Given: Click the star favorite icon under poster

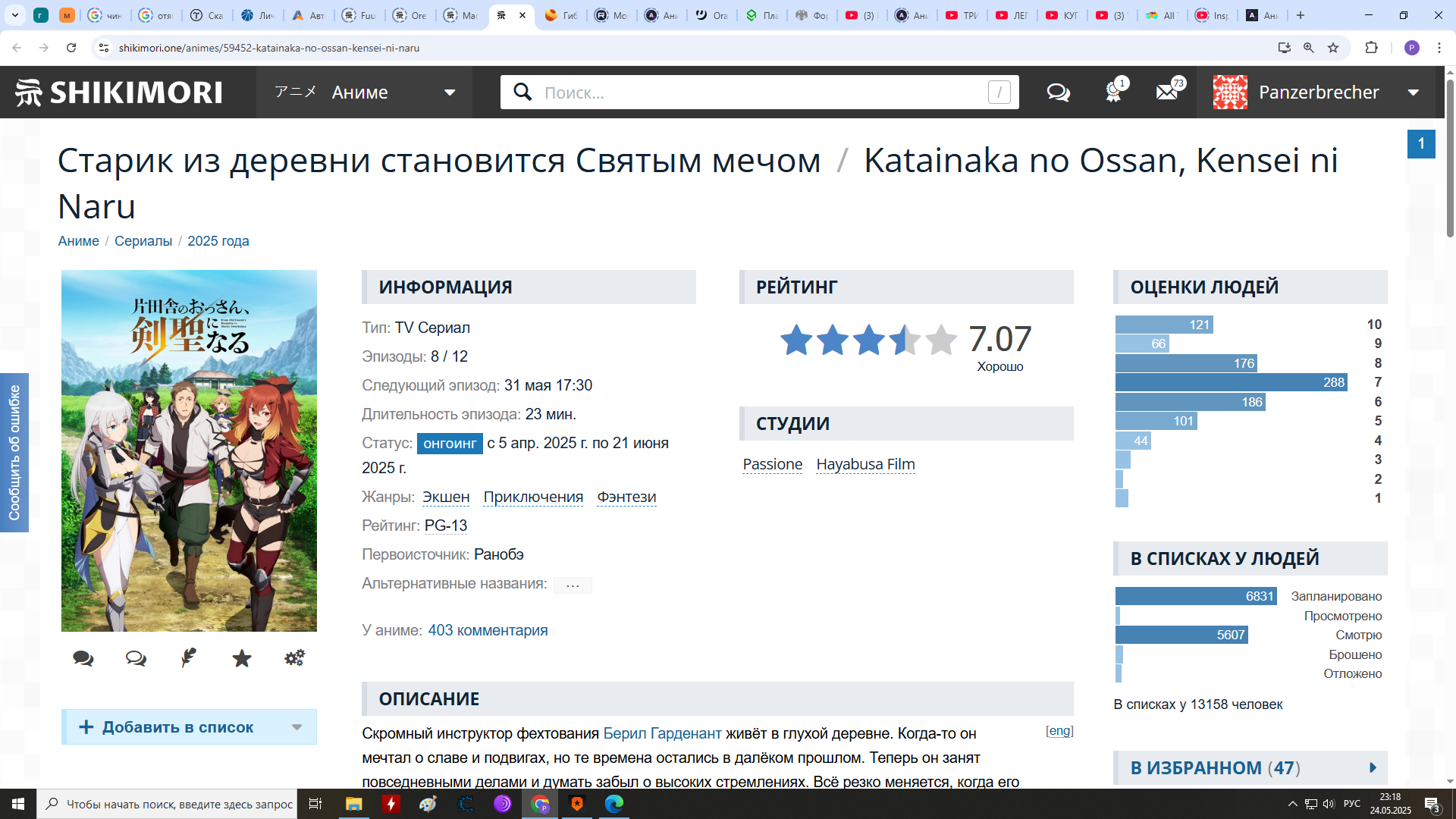Looking at the screenshot, I should click(x=242, y=657).
